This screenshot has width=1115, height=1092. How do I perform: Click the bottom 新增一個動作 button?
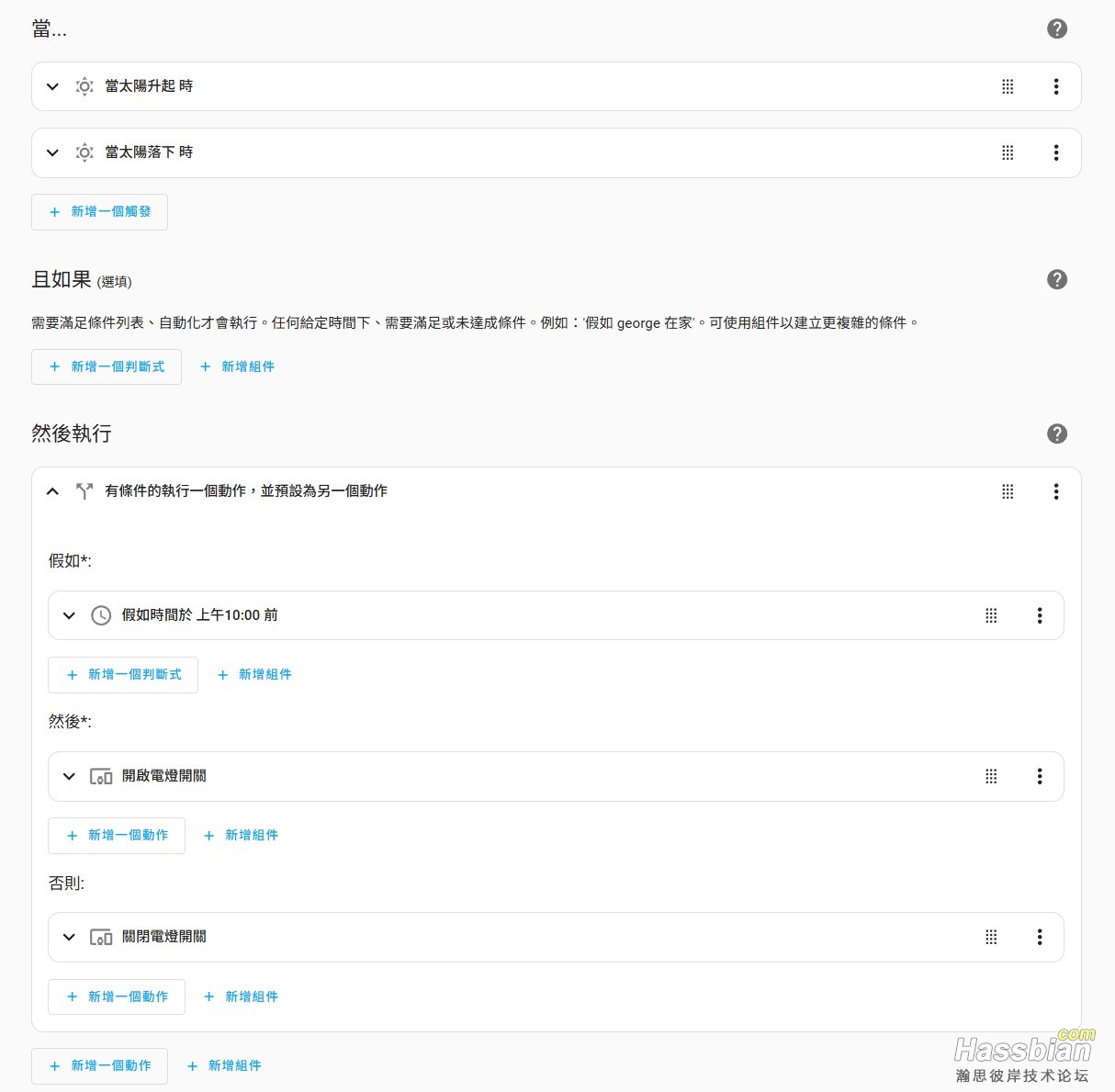pos(99,1066)
